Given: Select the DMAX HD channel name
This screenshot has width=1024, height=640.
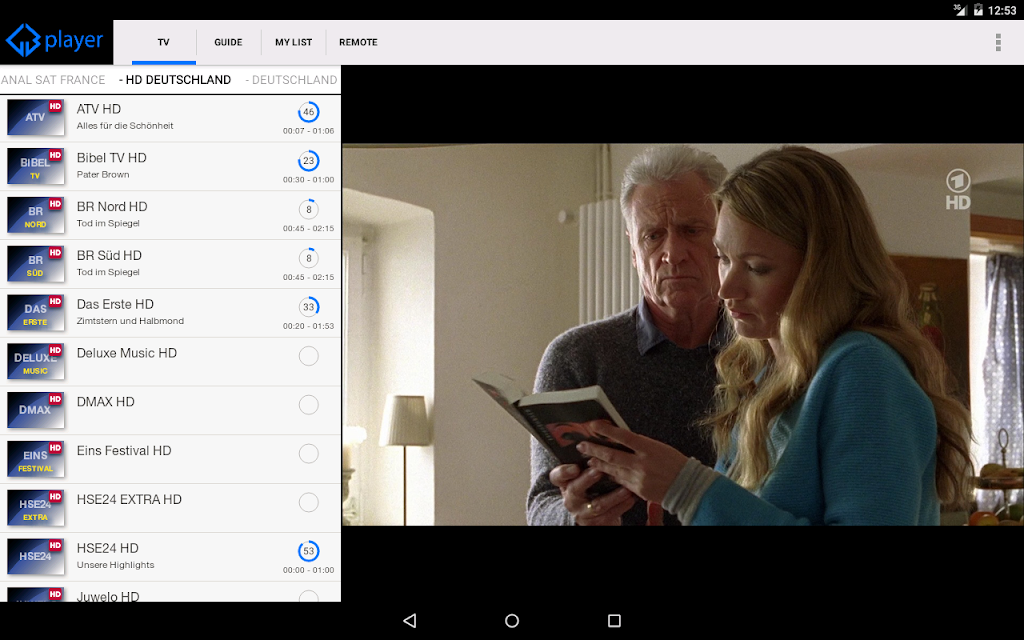Looking at the screenshot, I should pos(106,402).
